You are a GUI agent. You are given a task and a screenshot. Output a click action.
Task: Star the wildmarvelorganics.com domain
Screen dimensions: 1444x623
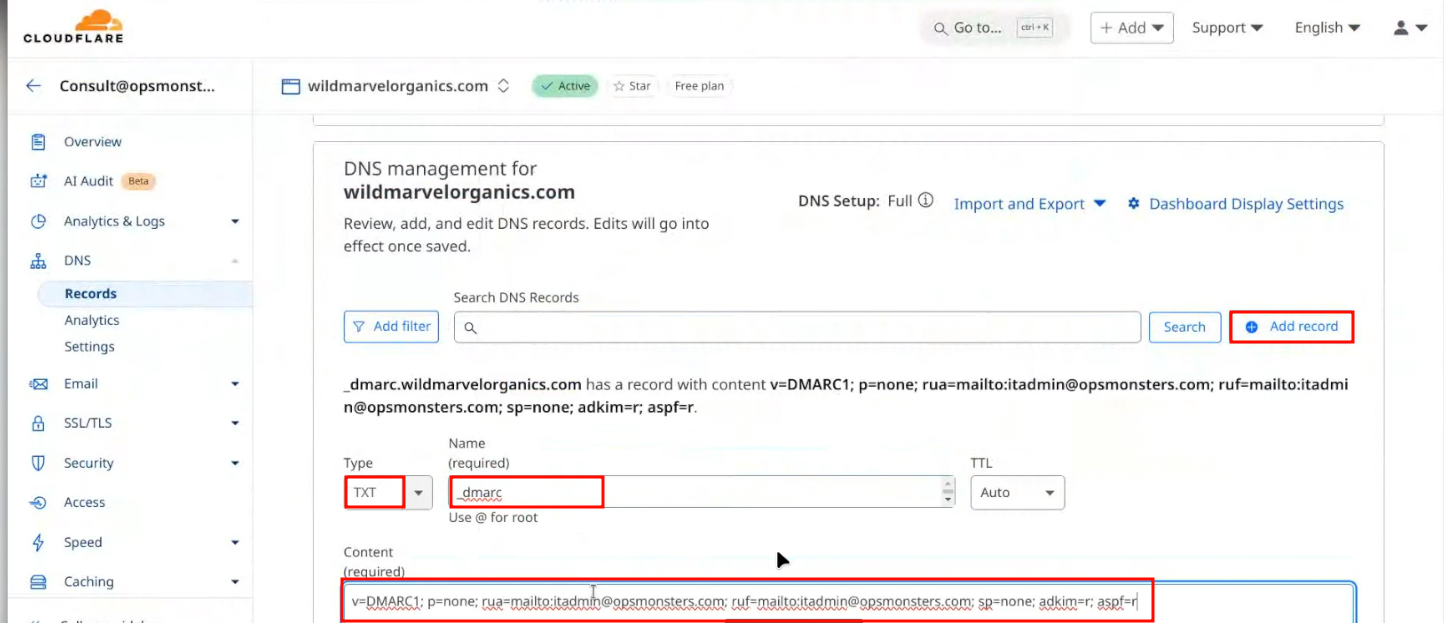click(x=632, y=86)
